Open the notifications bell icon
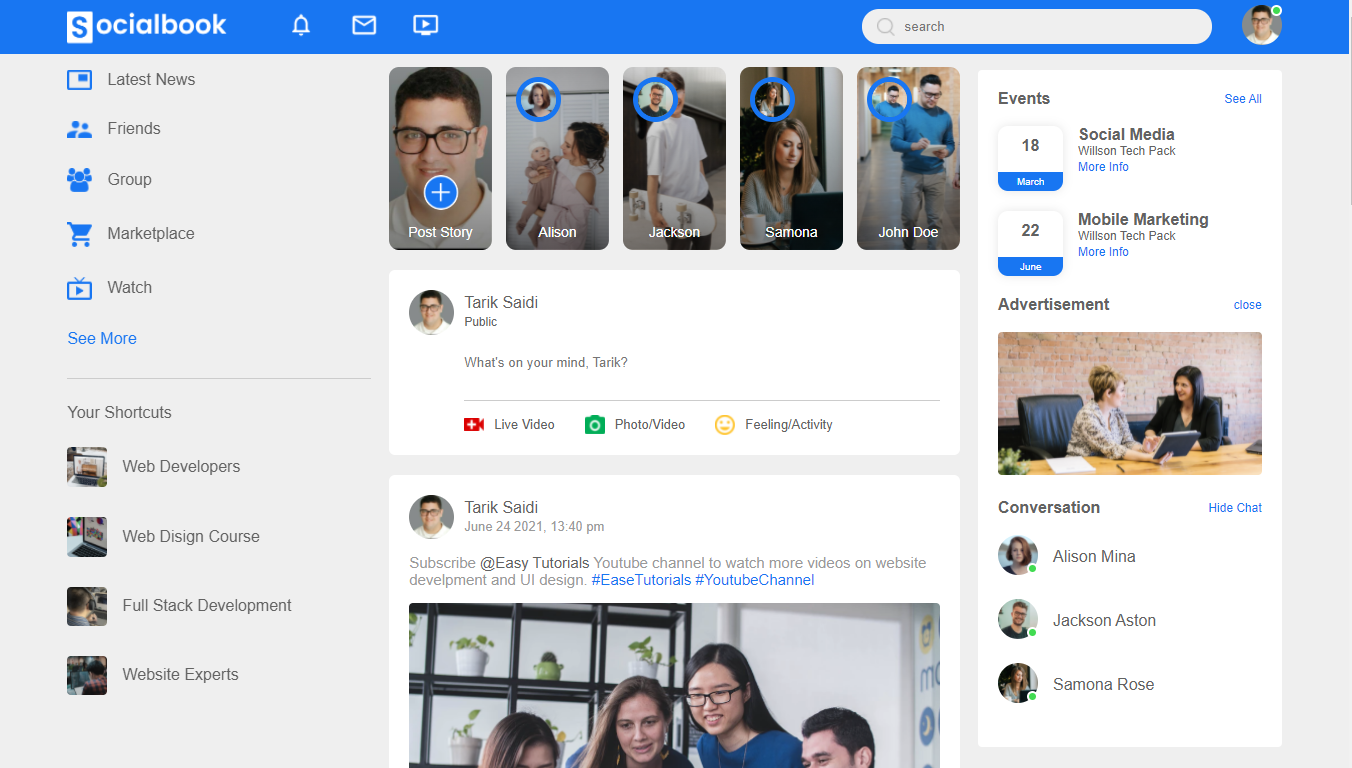Image resolution: width=1352 pixels, height=768 pixels. pyautogui.click(x=301, y=24)
